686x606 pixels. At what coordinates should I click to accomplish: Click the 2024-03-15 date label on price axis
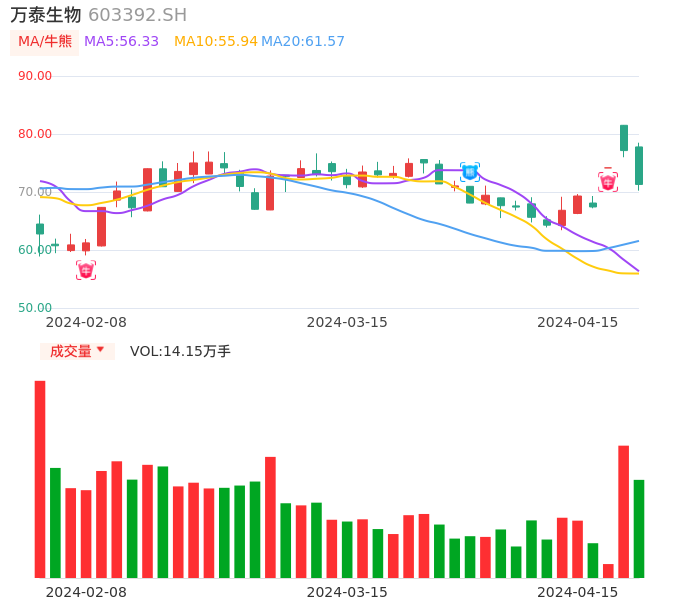click(x=347, y=322)
